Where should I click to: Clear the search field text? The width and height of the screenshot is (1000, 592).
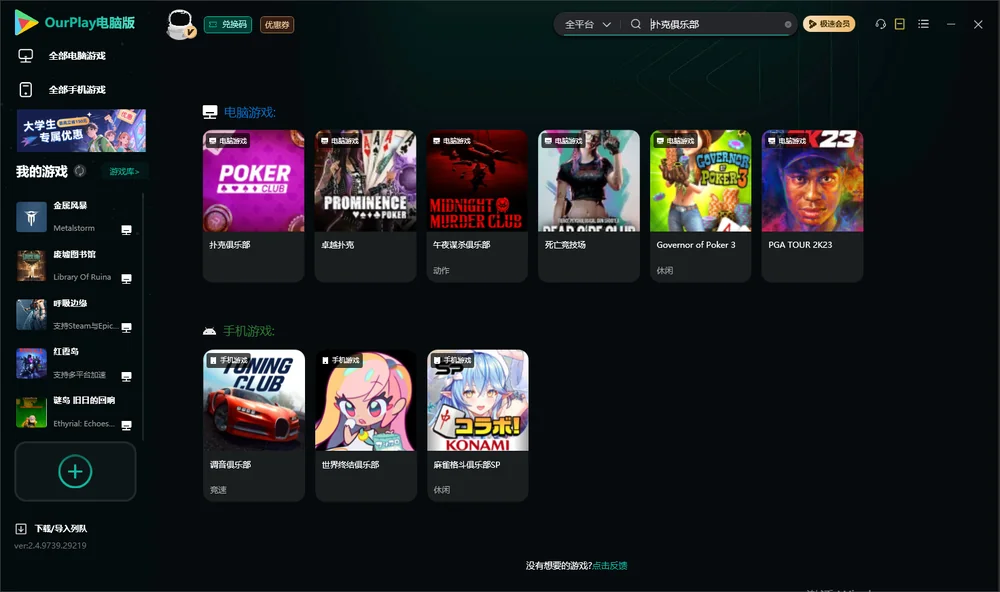pyautogui.click(x=788, y=24)
